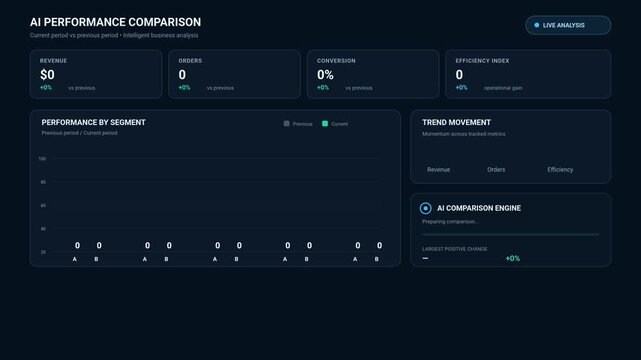
Task: Click the blue dot in LIVE ANALYSIS pill
Action: point(537,25)
